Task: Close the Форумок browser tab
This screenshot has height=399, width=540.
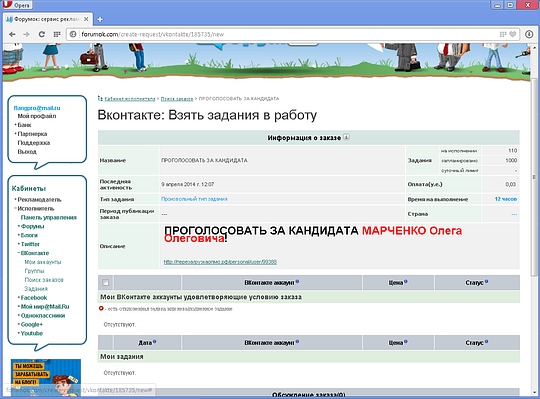Action: [x=86, y=19]
